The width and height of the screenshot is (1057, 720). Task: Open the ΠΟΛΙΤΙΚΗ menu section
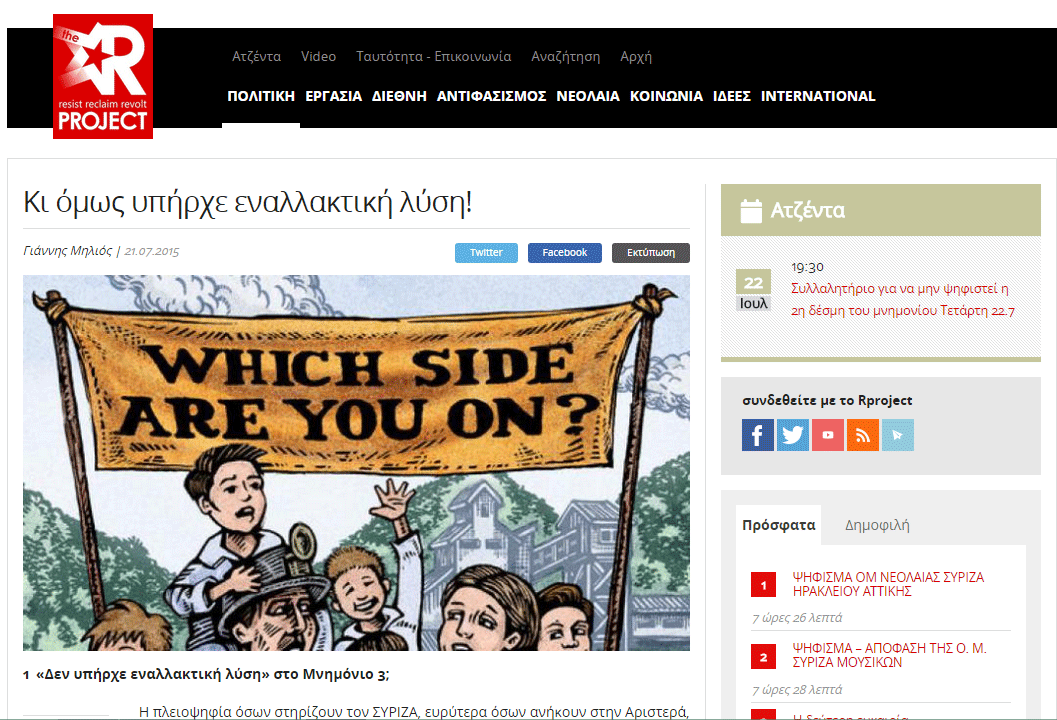coord(261,96)
